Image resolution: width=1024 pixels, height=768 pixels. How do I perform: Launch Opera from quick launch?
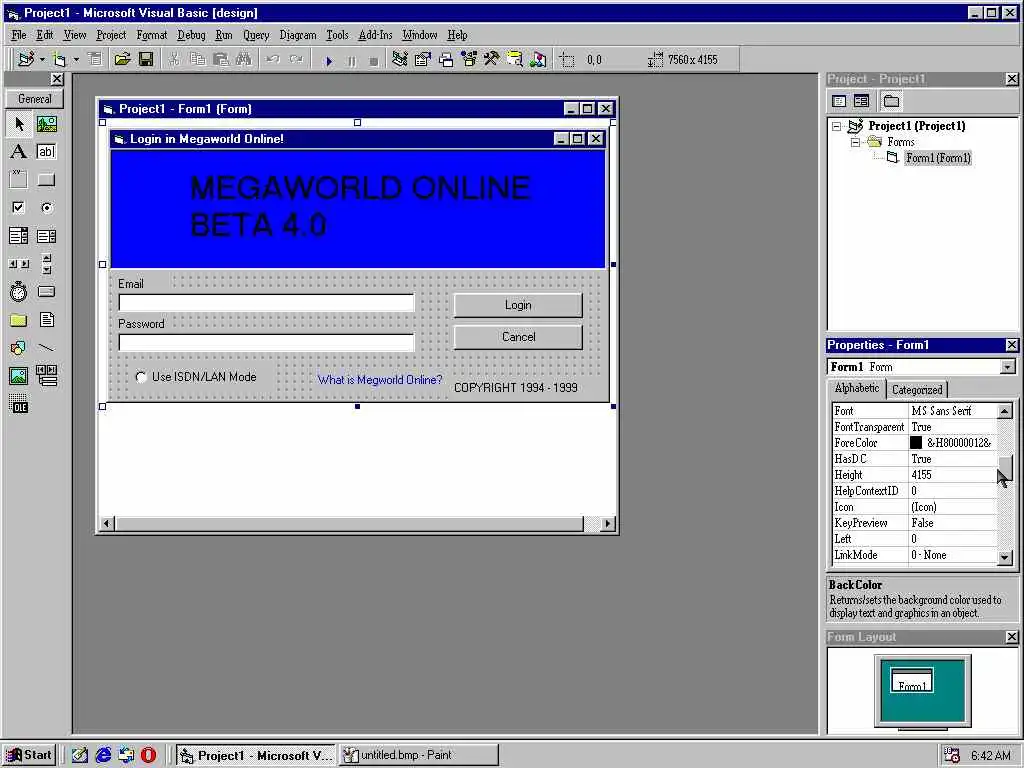point(148,755)
